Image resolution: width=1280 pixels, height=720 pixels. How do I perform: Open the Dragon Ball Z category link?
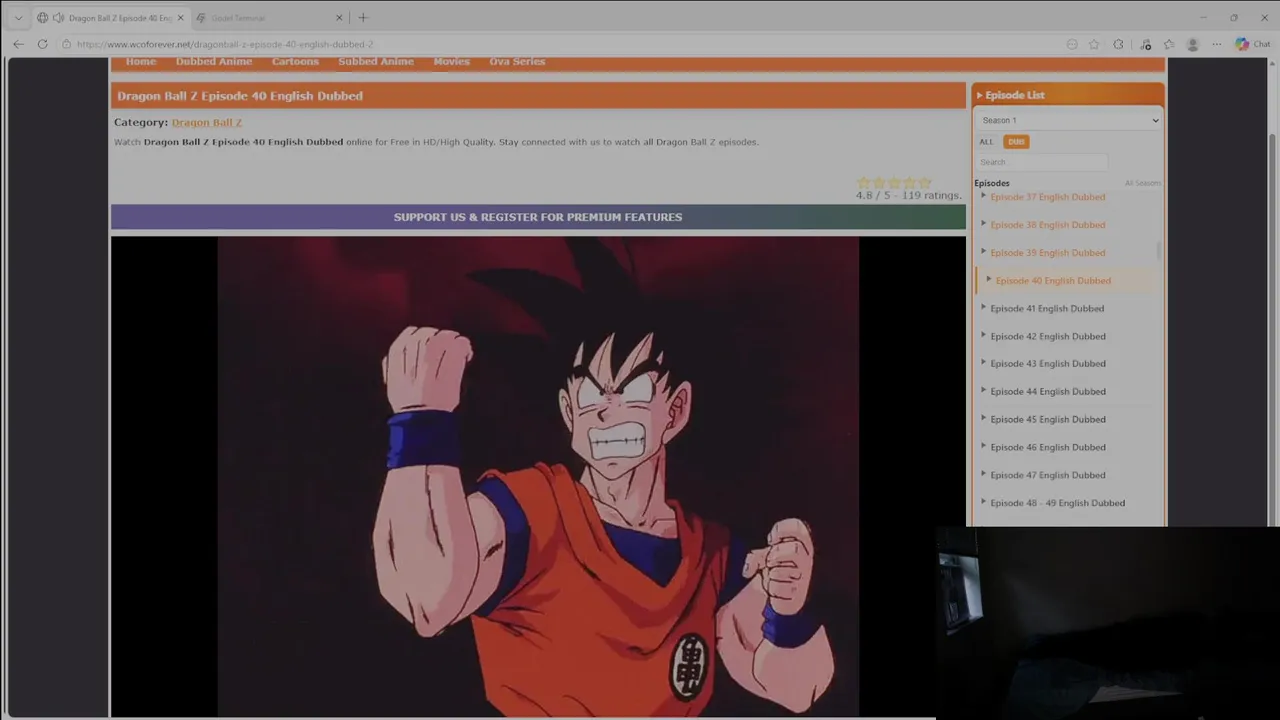coord(207,122)
